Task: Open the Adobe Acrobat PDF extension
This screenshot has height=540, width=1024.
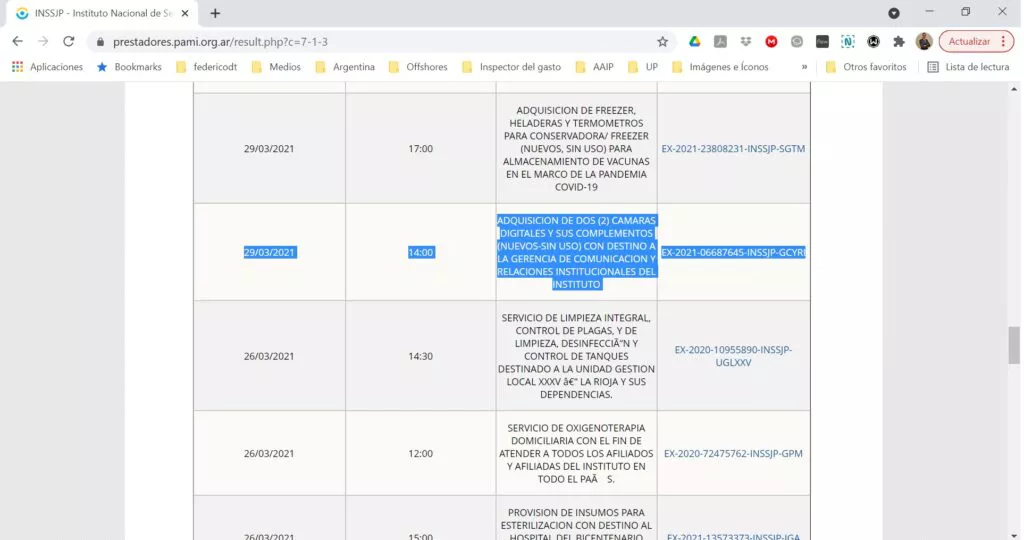Action: pos(720,41)
